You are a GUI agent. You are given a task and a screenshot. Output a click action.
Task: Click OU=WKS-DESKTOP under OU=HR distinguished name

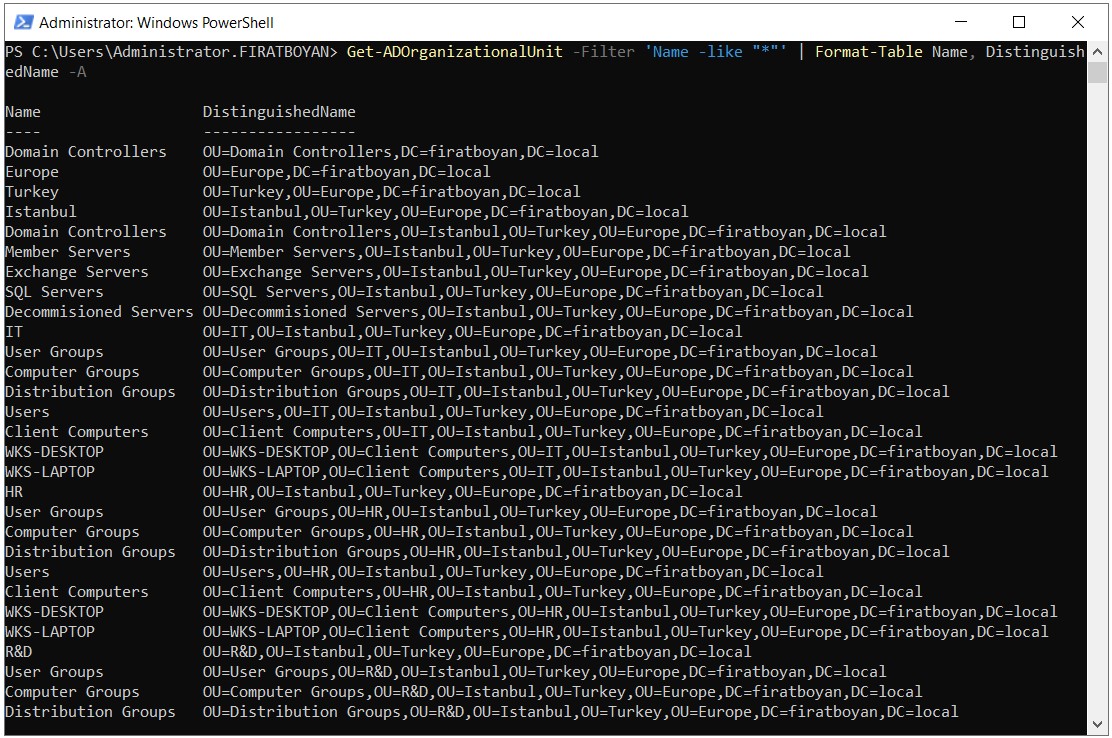tap(630, 612)
